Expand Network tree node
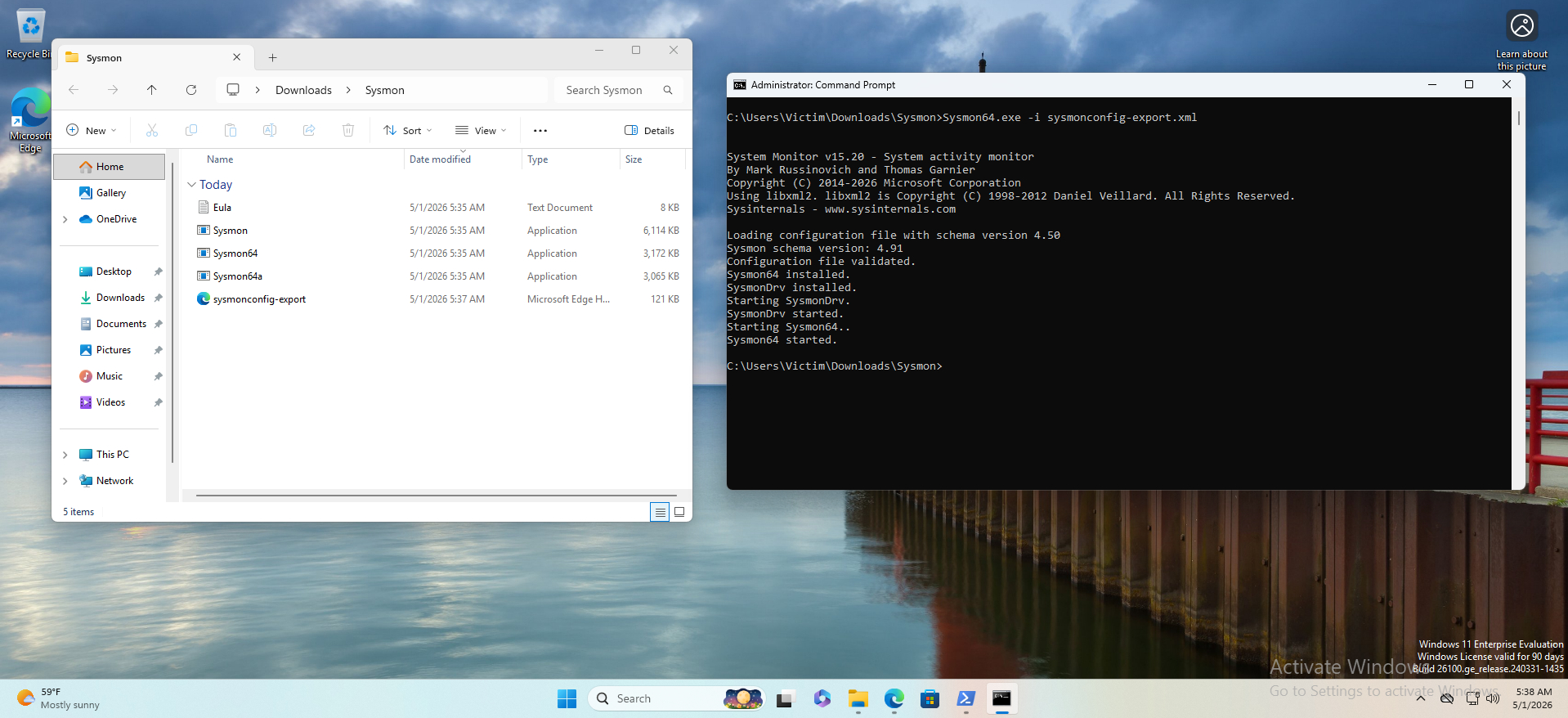This screenshot has height=718, width=1568. point(65,481)
